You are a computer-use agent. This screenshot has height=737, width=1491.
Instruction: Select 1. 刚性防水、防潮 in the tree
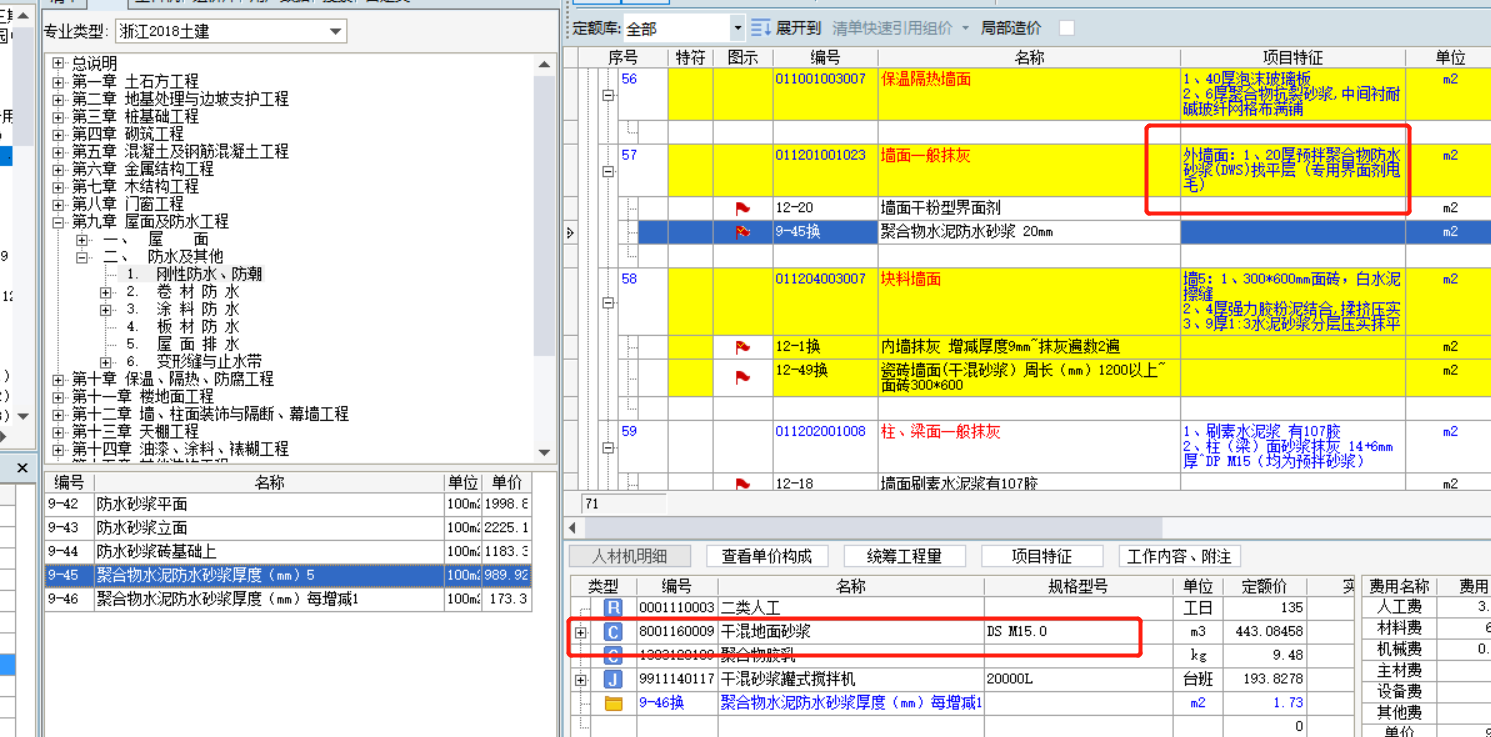click(x=193, y=274)
